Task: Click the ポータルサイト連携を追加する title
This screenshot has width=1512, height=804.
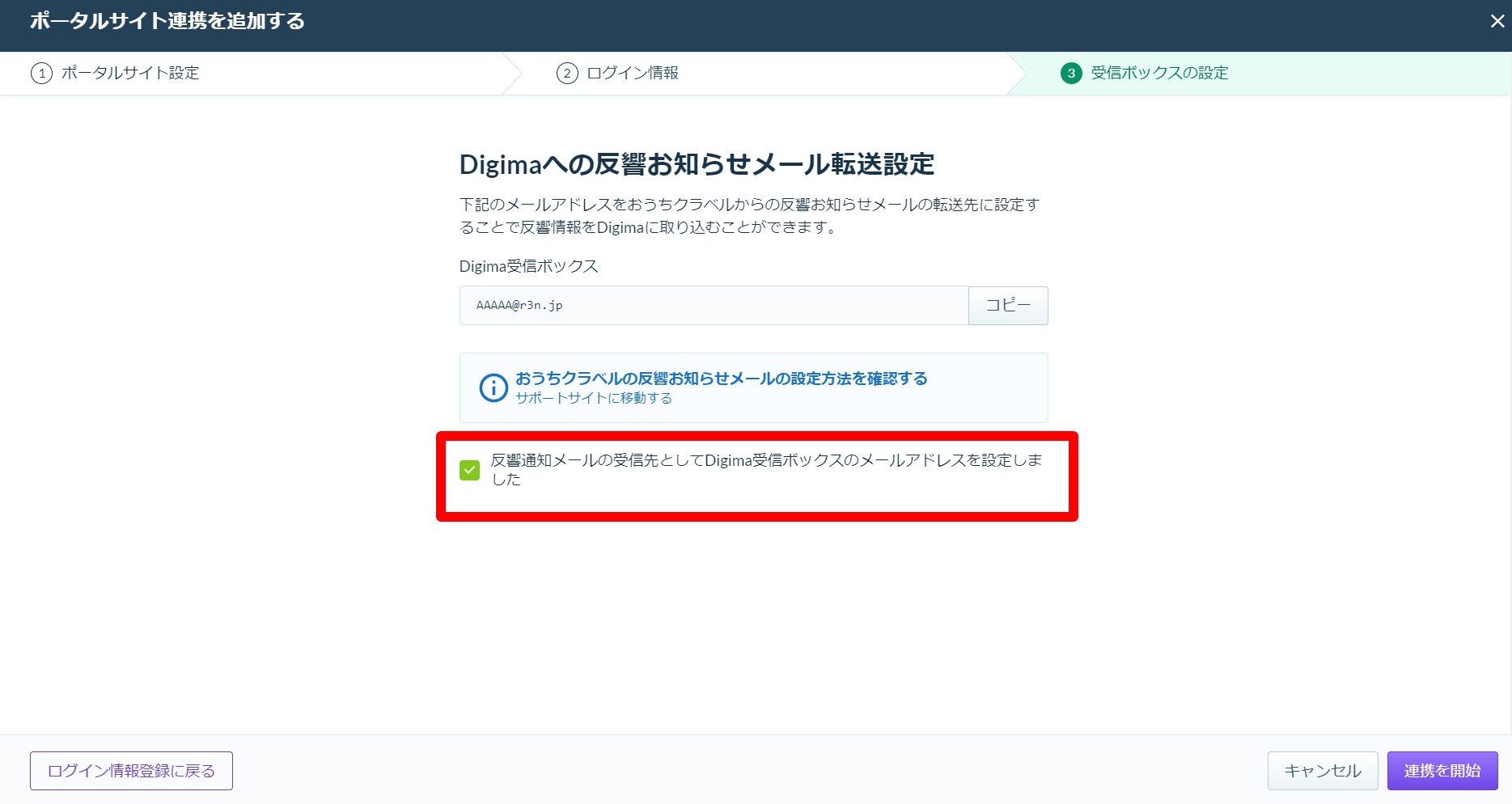Action: [167, 21]
